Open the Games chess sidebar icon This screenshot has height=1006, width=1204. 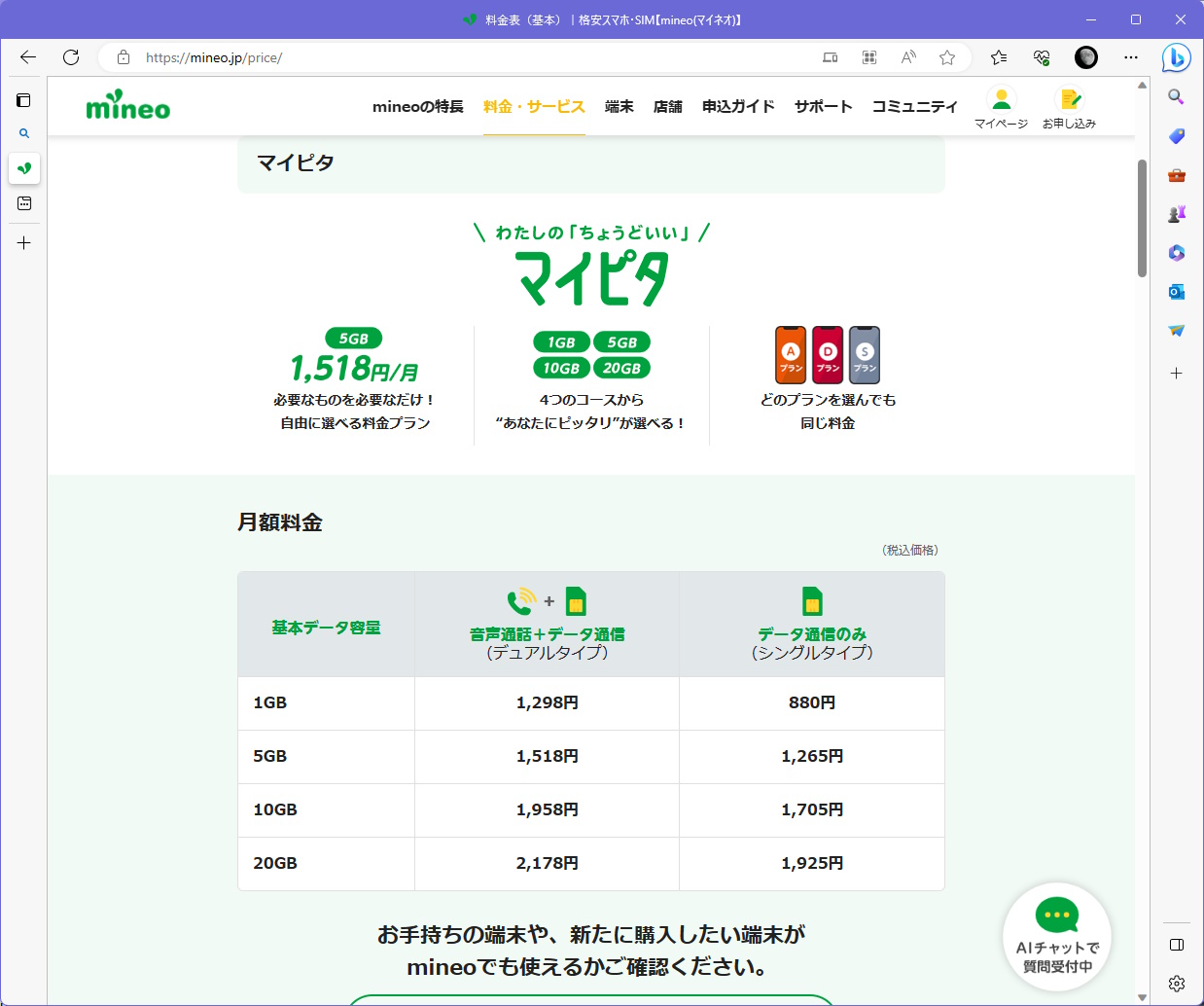point(1177,214)
